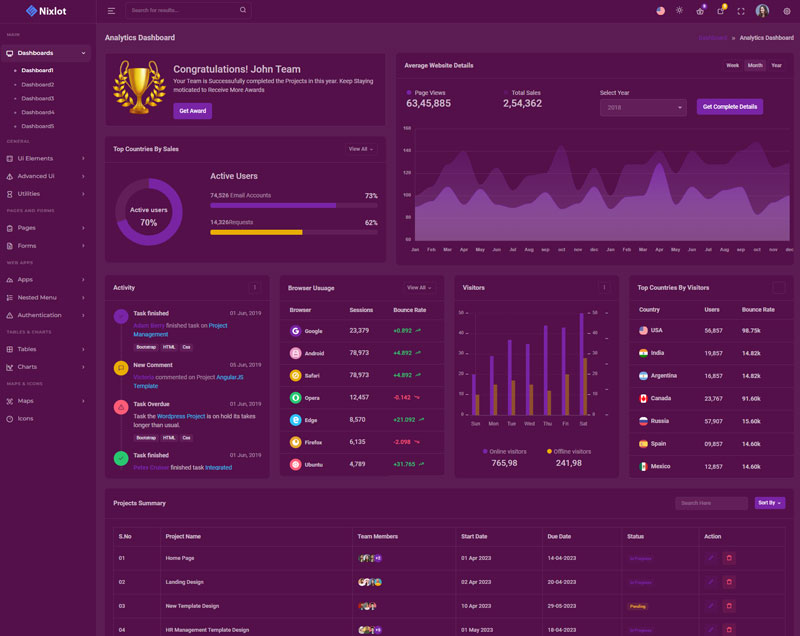This screenshot has width=800, height=636.
Task: Open the settings gear in top bar
Action: [x=787, y=11]
